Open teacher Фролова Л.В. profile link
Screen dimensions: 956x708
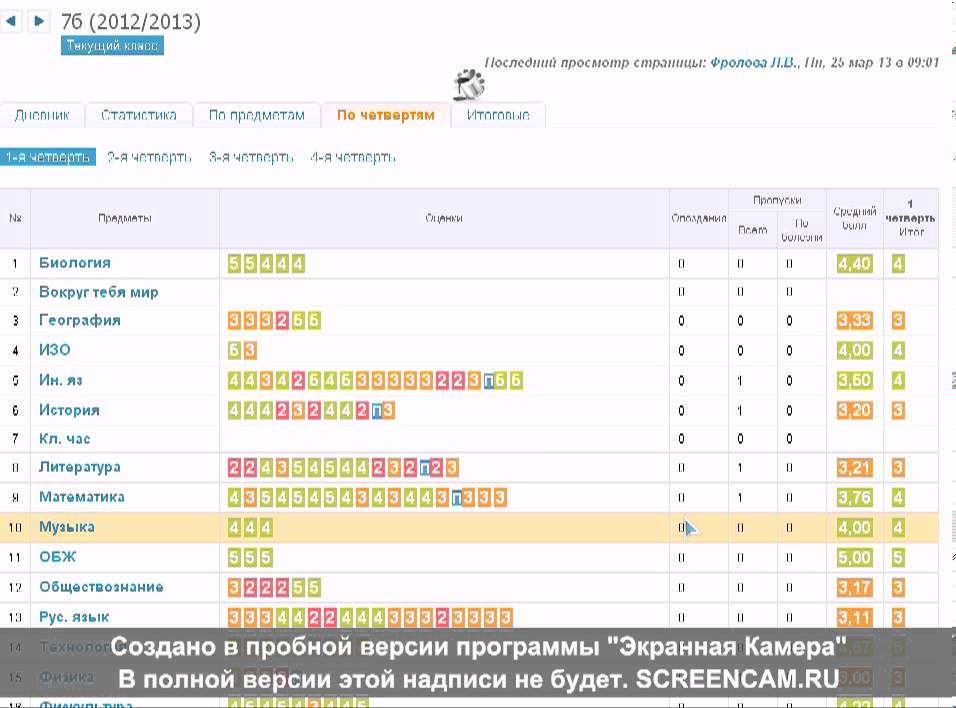tap(753, 62)
